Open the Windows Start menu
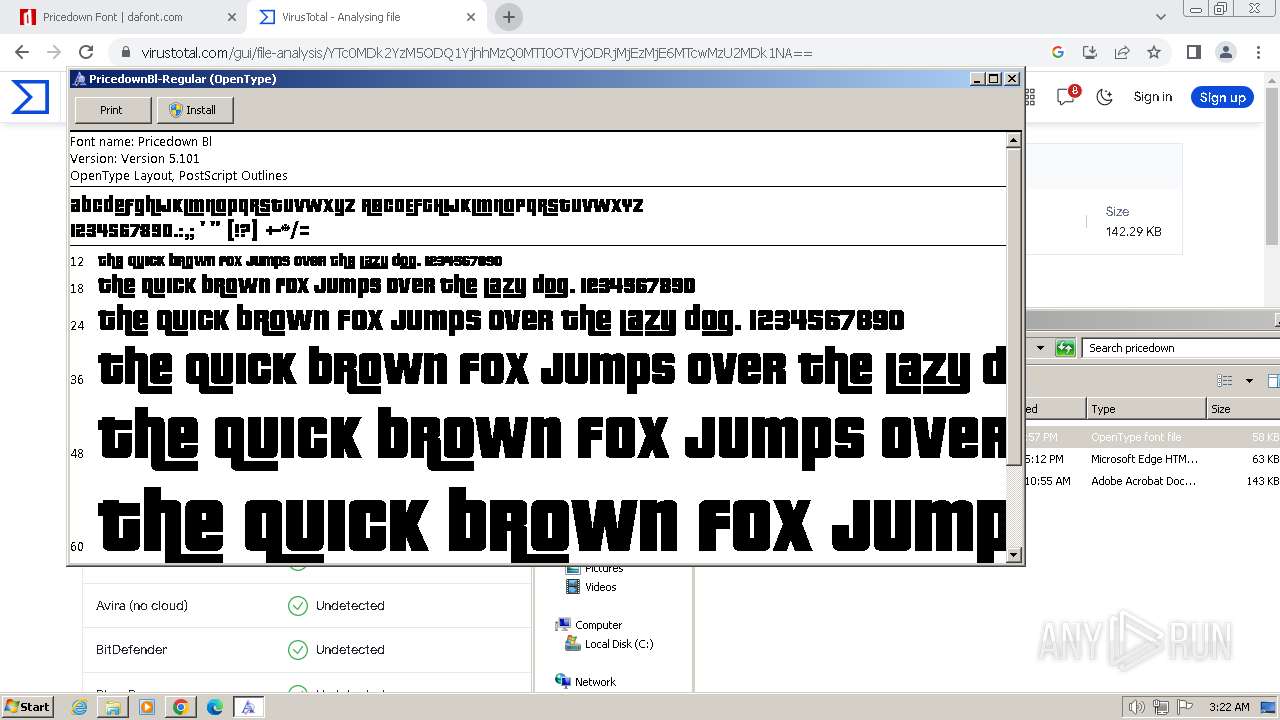1280x720 pixels. click(x=28, y=706)
